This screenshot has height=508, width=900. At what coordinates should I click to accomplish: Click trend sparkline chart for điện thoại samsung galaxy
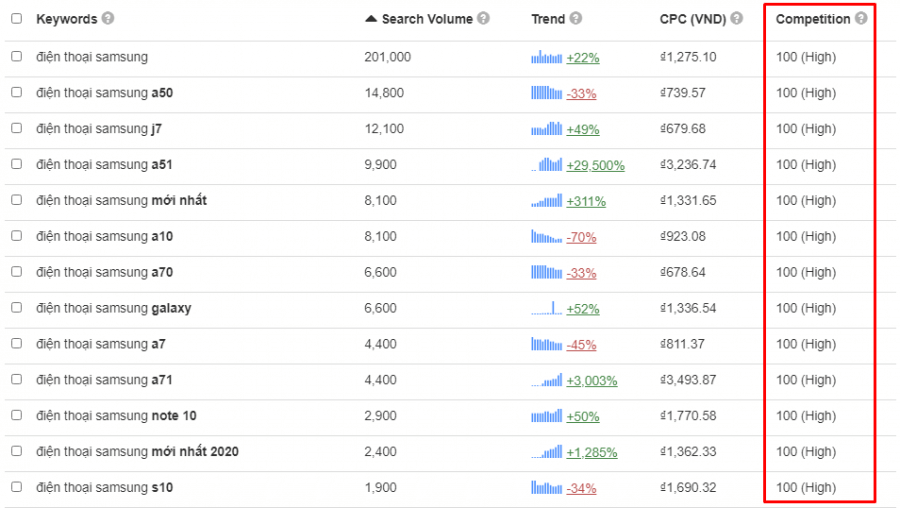pyautogui.click(x=547, y=308)
